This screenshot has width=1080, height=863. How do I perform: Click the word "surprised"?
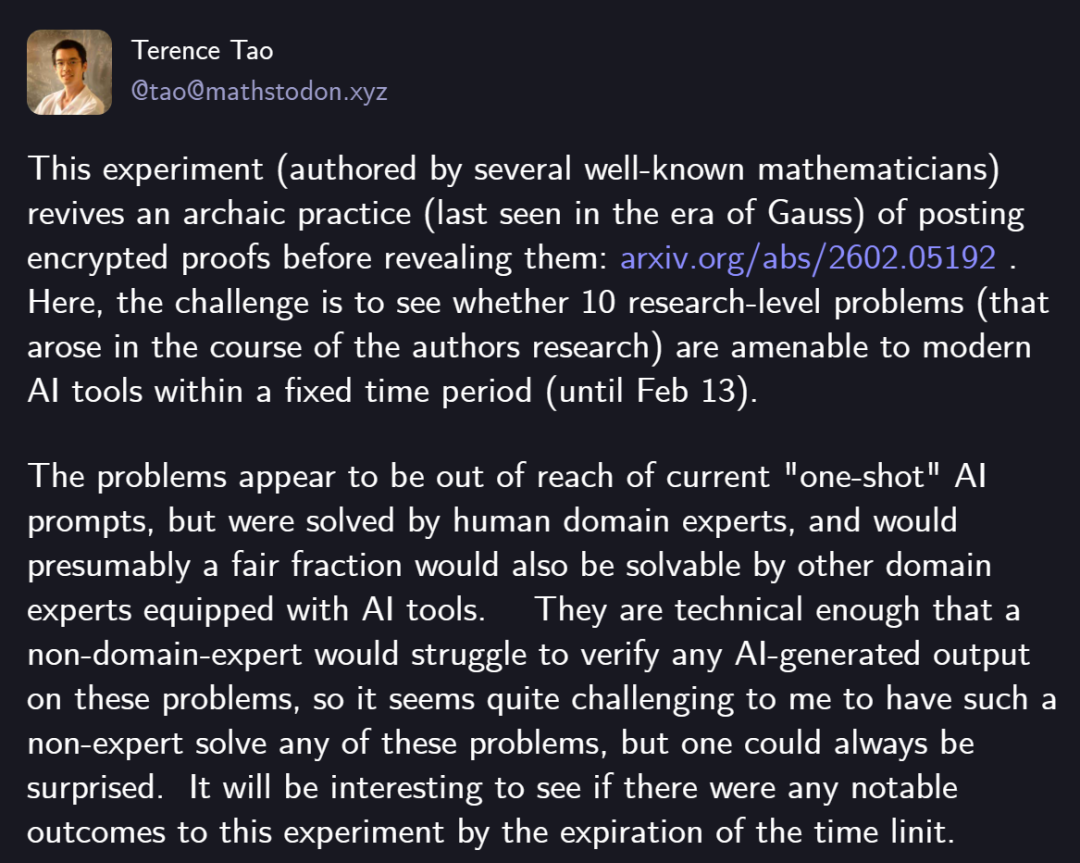coord(94,785)
